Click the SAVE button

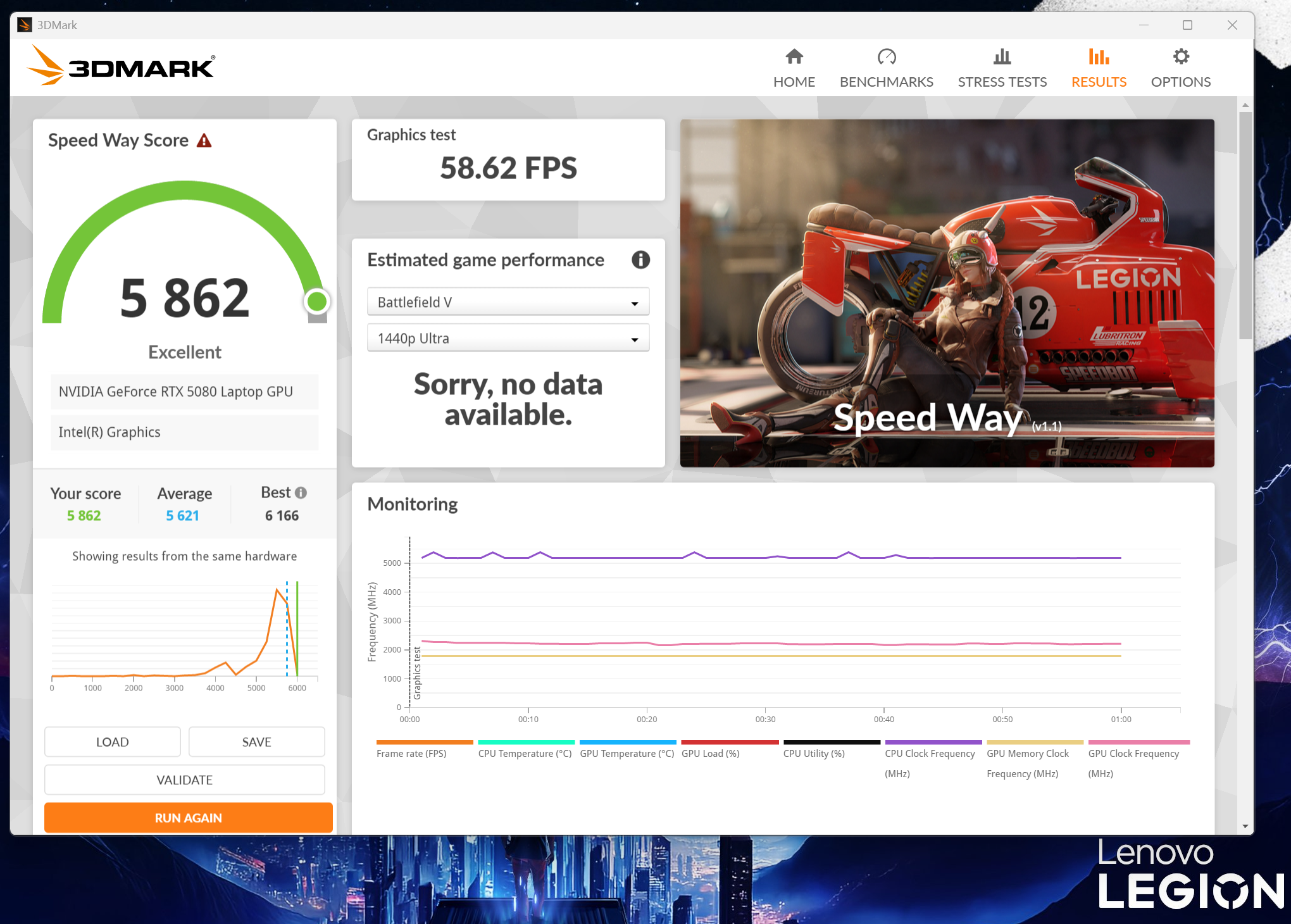(257, 742)
